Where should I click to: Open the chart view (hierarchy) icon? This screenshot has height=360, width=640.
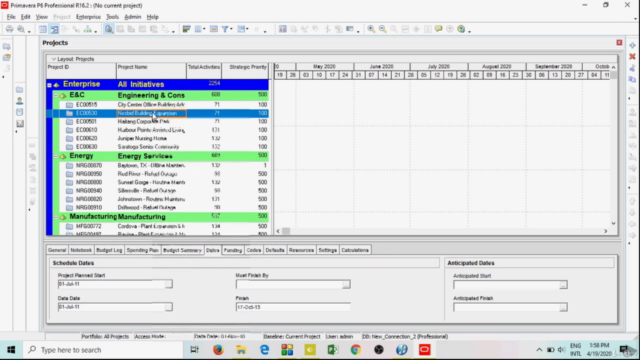pos(87,29)
